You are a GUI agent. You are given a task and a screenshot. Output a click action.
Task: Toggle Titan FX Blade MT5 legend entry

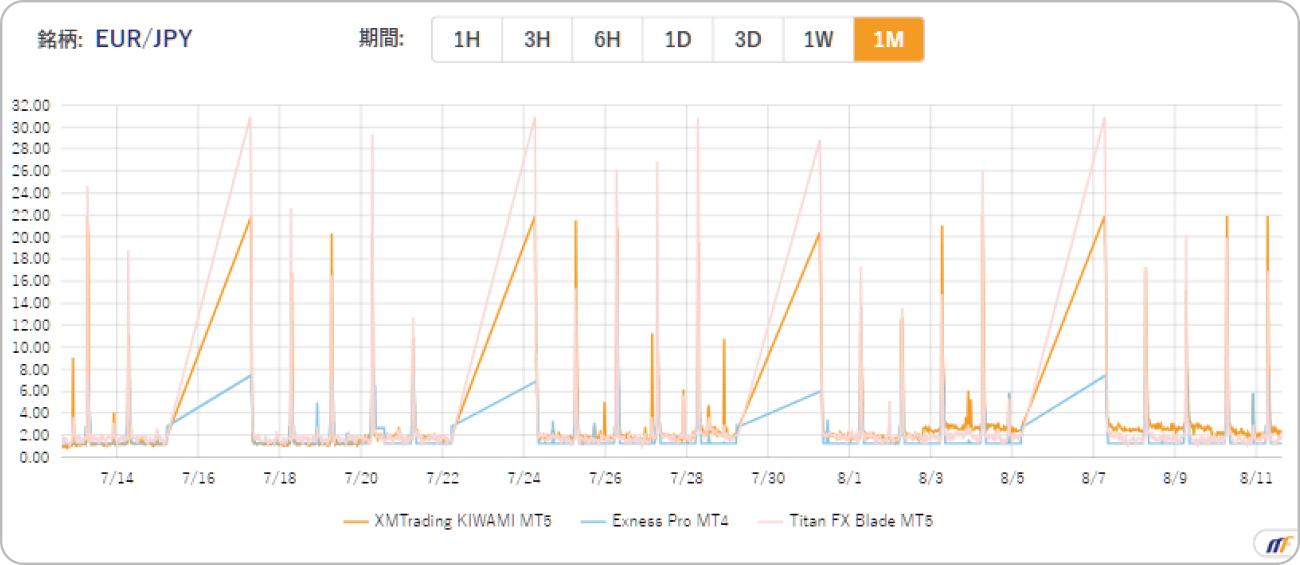[846, 521]
